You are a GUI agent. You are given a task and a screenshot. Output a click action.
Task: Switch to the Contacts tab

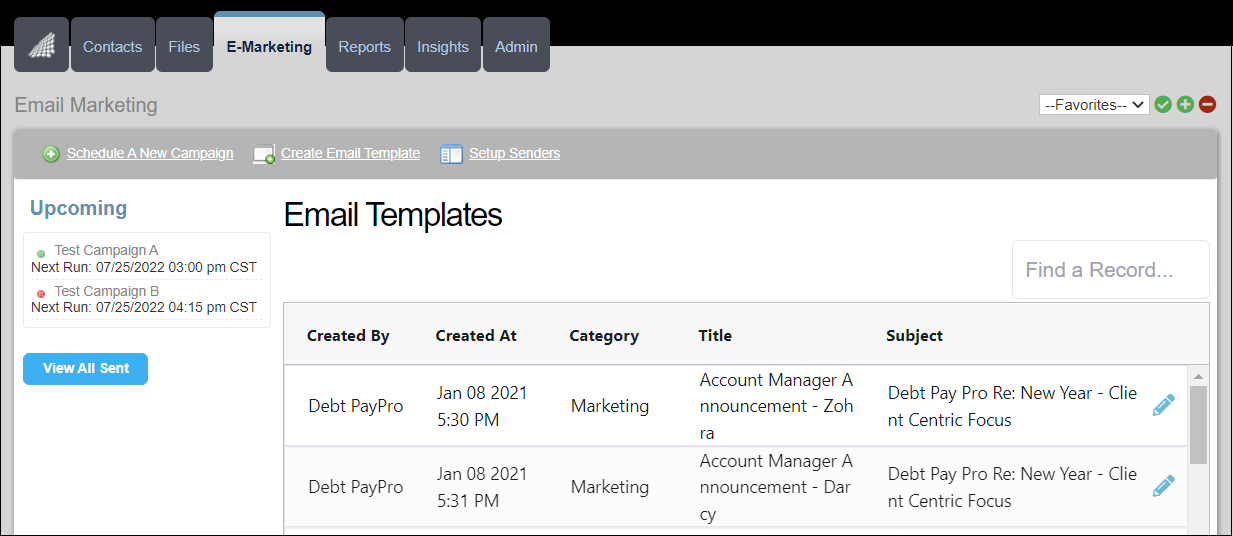pos(113,45)
